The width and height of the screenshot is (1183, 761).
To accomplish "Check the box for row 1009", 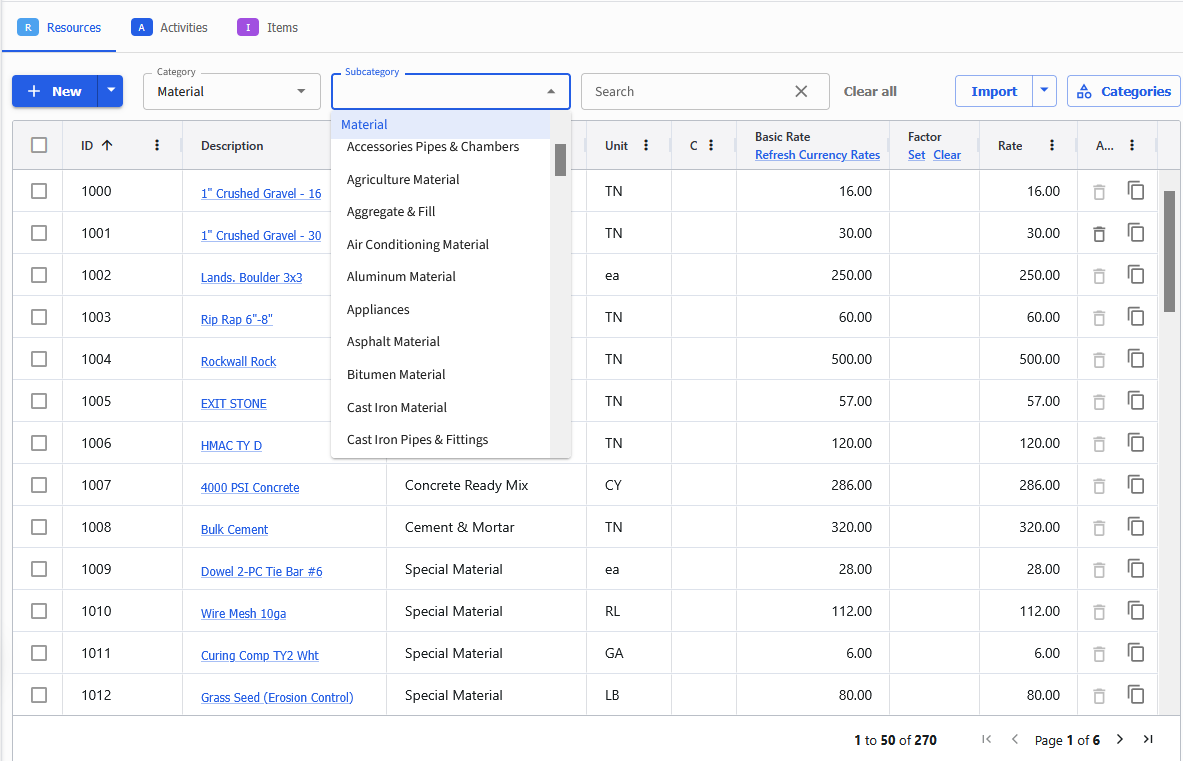I will (39, 569).
